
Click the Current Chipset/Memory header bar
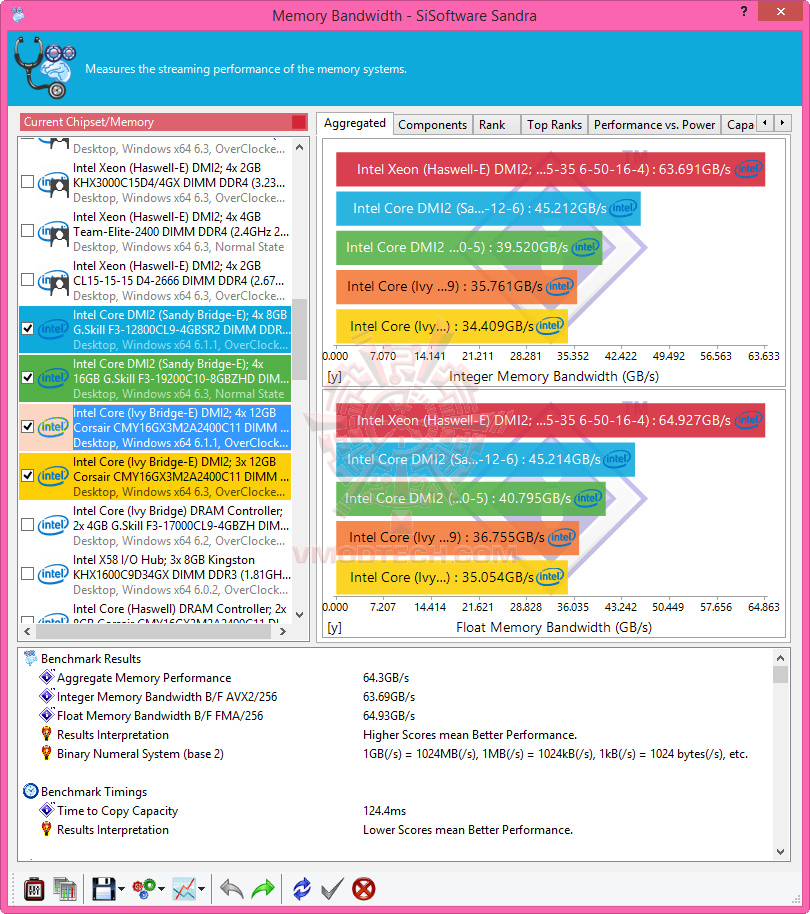(164, 122)
